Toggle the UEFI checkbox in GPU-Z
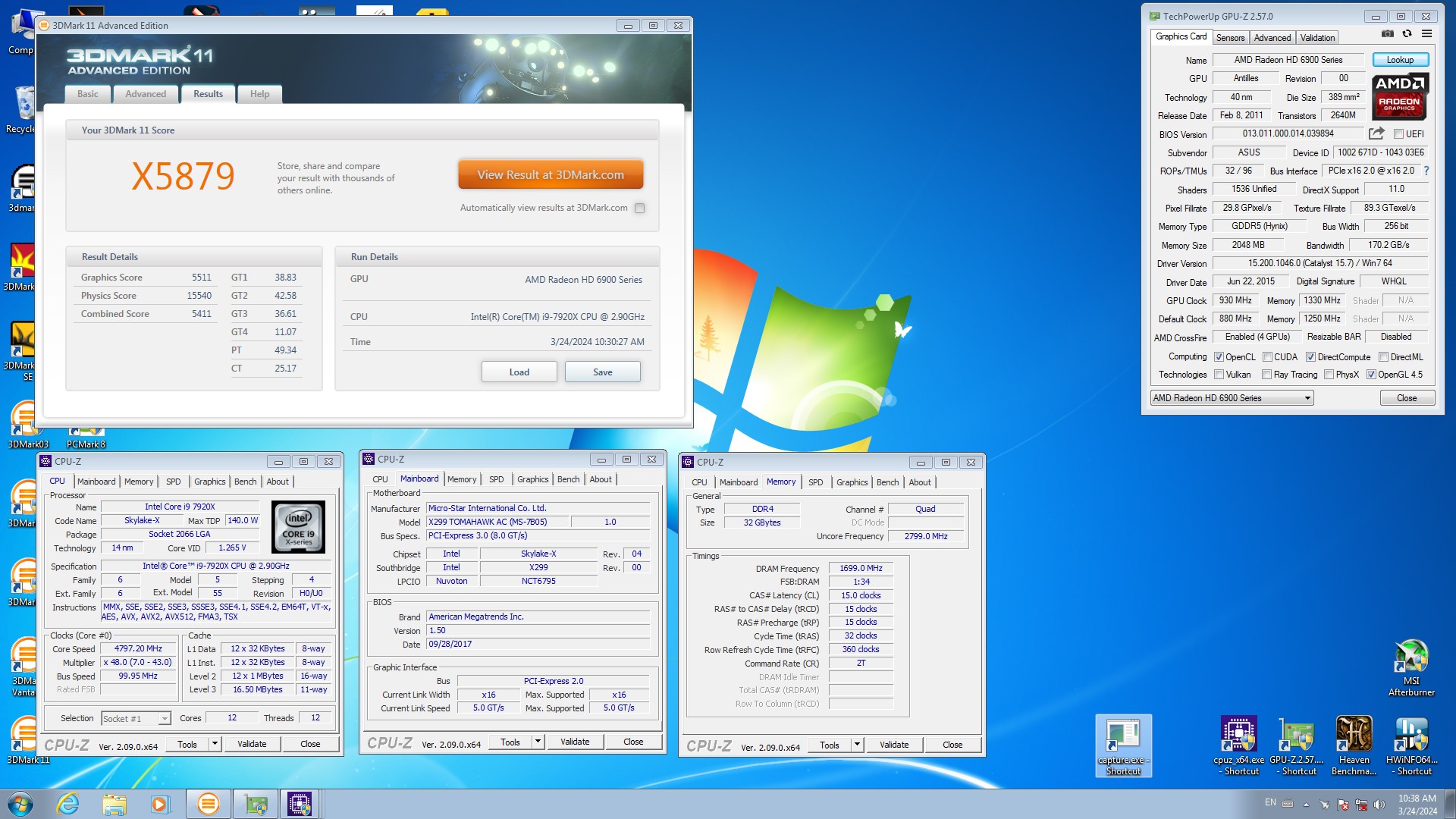Image resolution: width=1456 pixels, height=819 pixels. 1398,134
